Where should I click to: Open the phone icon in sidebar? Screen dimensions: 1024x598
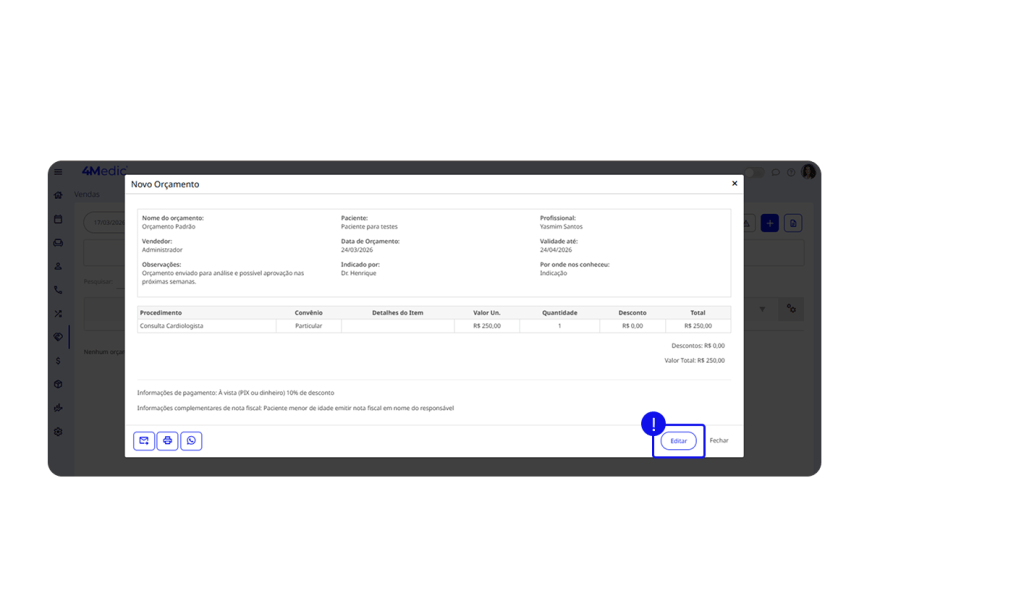58,290
